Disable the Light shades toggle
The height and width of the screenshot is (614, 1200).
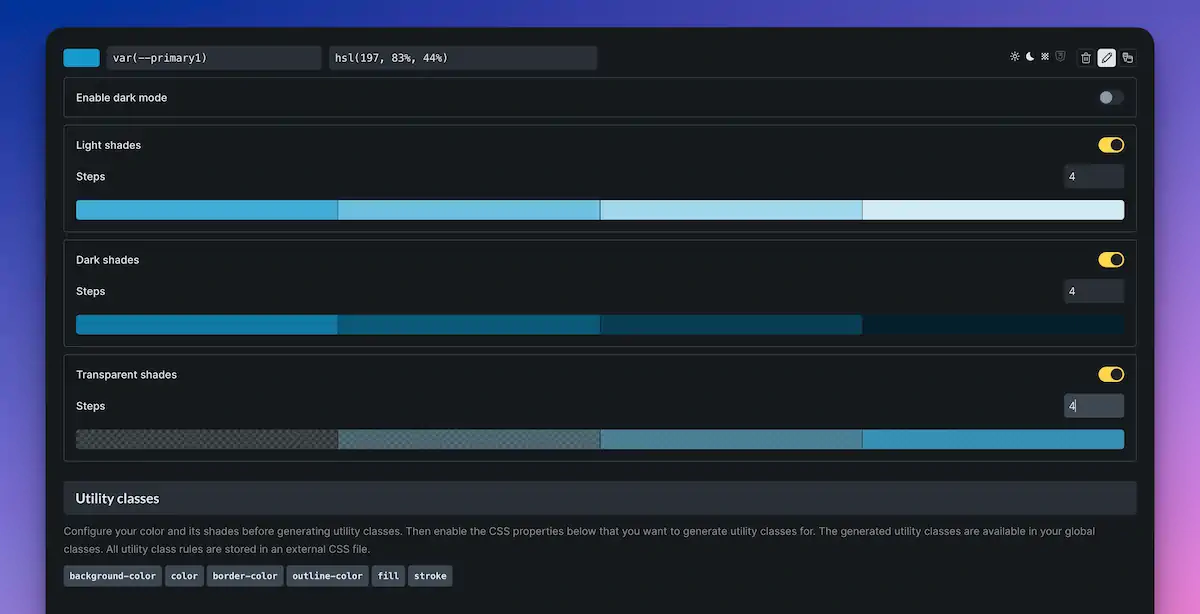tap(1110, 144)
